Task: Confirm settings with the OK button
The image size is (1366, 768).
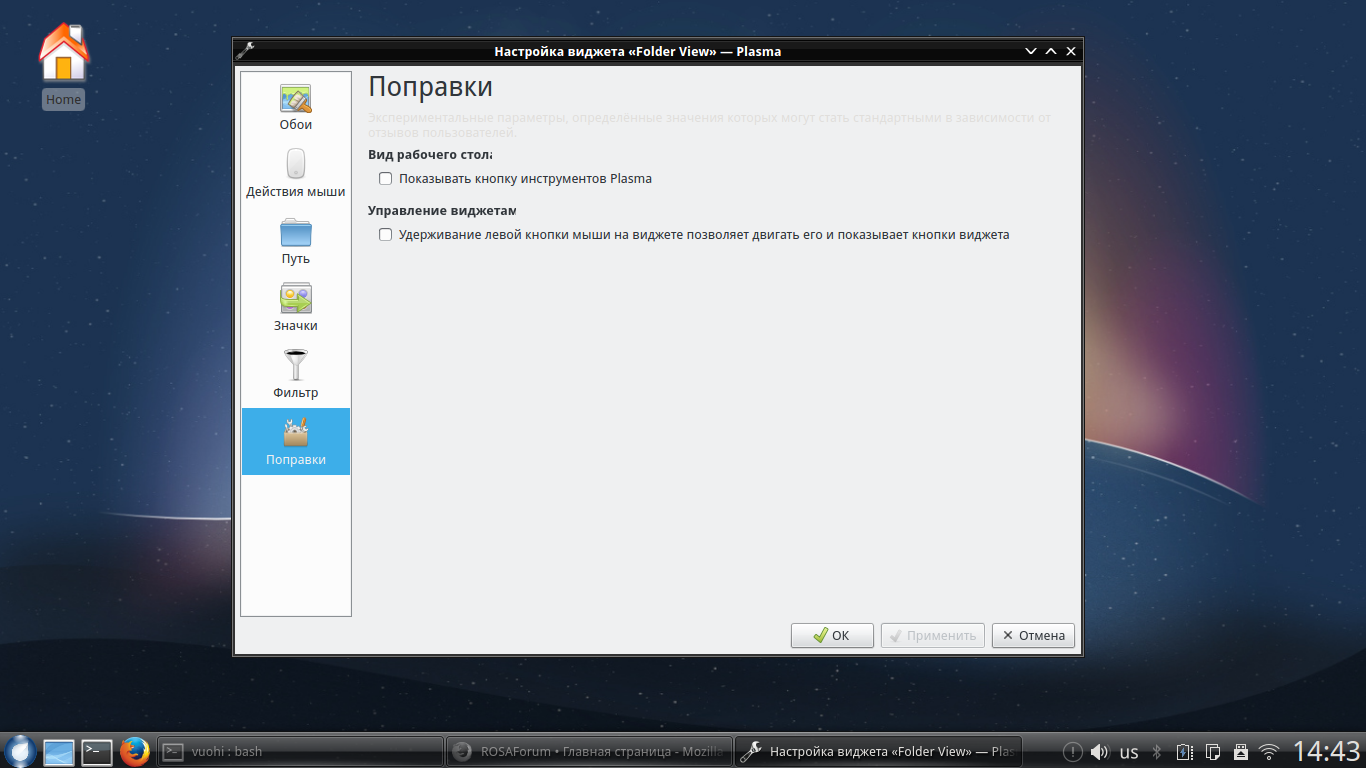Action: pos(832,635)
